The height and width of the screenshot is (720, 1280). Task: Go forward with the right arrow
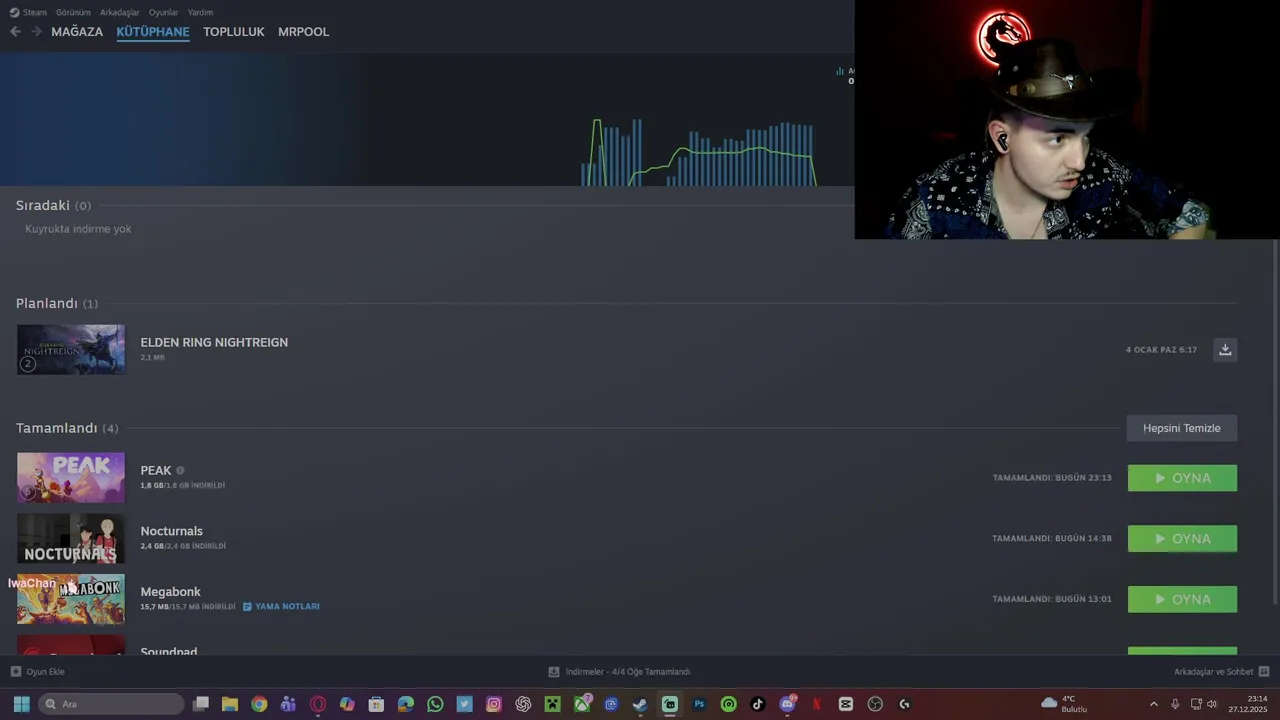pyautogui.click(x=37, y=31)
